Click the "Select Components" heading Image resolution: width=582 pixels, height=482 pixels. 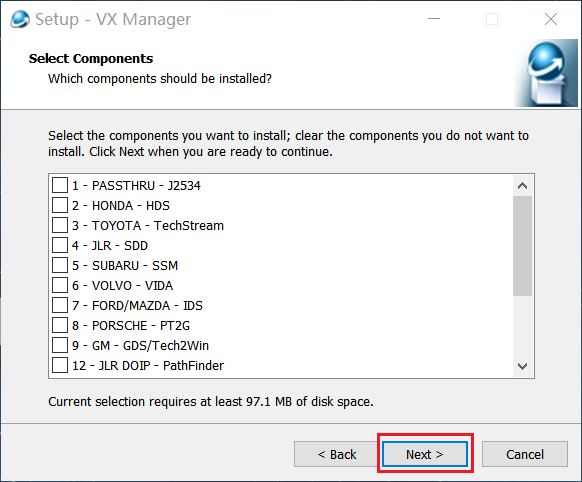(91, 59)
